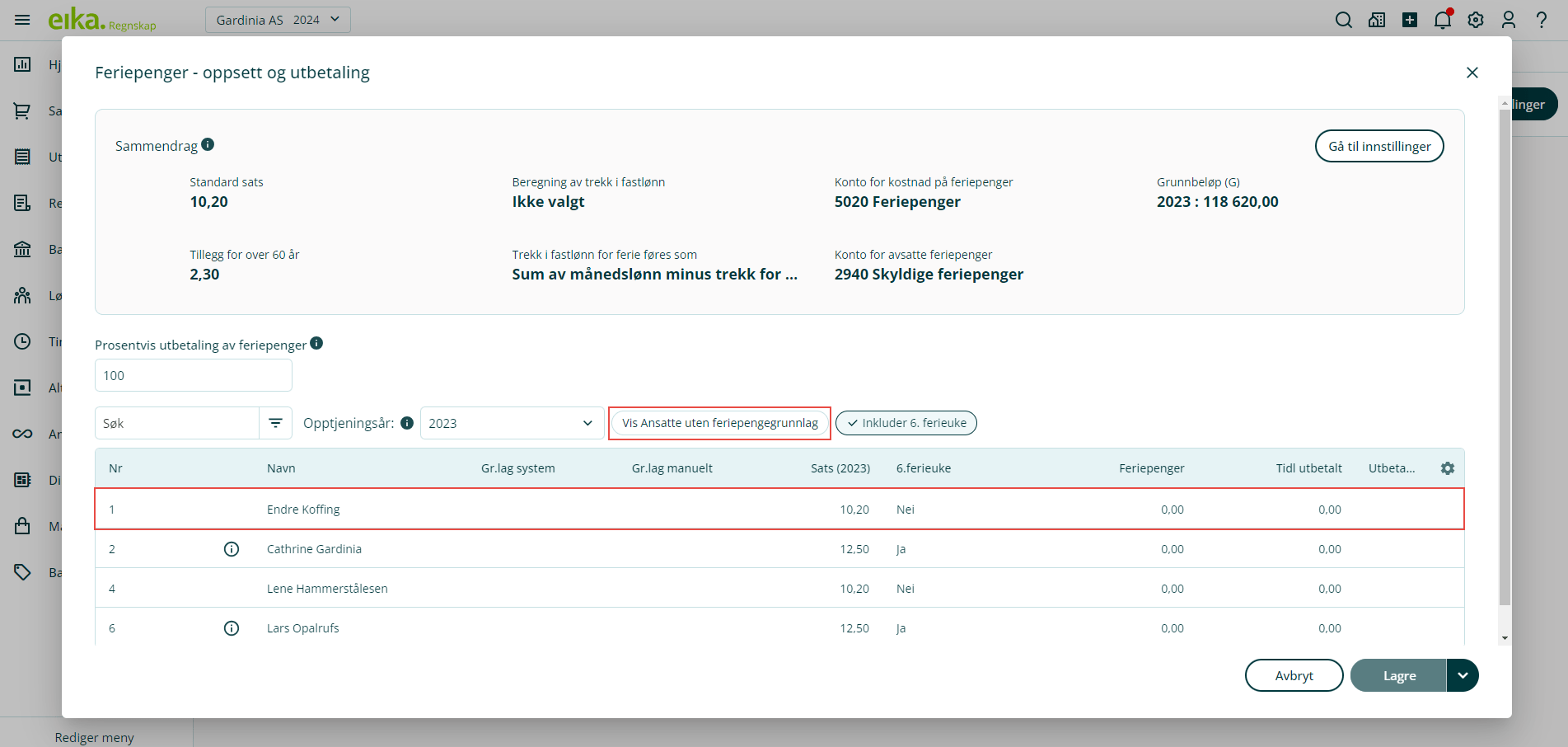Click Gå til innstillinger button
Viewport: 1568px width, 747px height.
pyautogui.click(x=1378, y=146)
